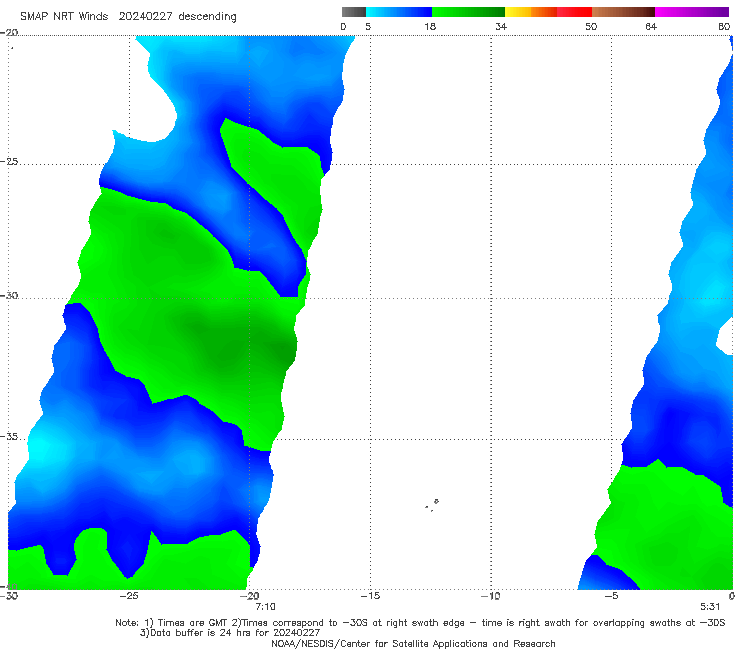The width and height of the screenshot is (740, 650).
Task: Click the green segment of color bar
Action: tap(468, 12)
